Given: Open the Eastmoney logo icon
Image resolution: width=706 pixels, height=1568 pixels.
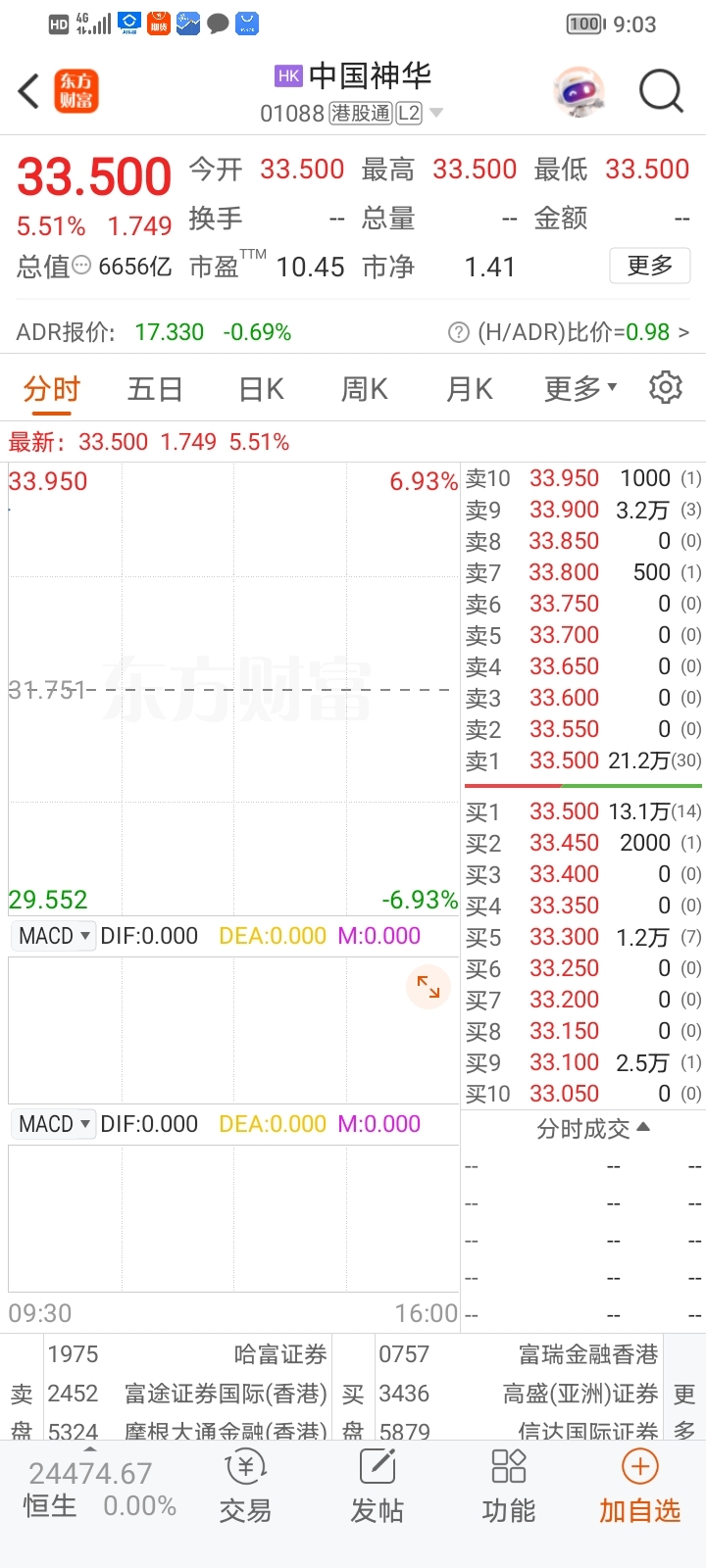Looking at the screenshot, I should coord(76,91).
